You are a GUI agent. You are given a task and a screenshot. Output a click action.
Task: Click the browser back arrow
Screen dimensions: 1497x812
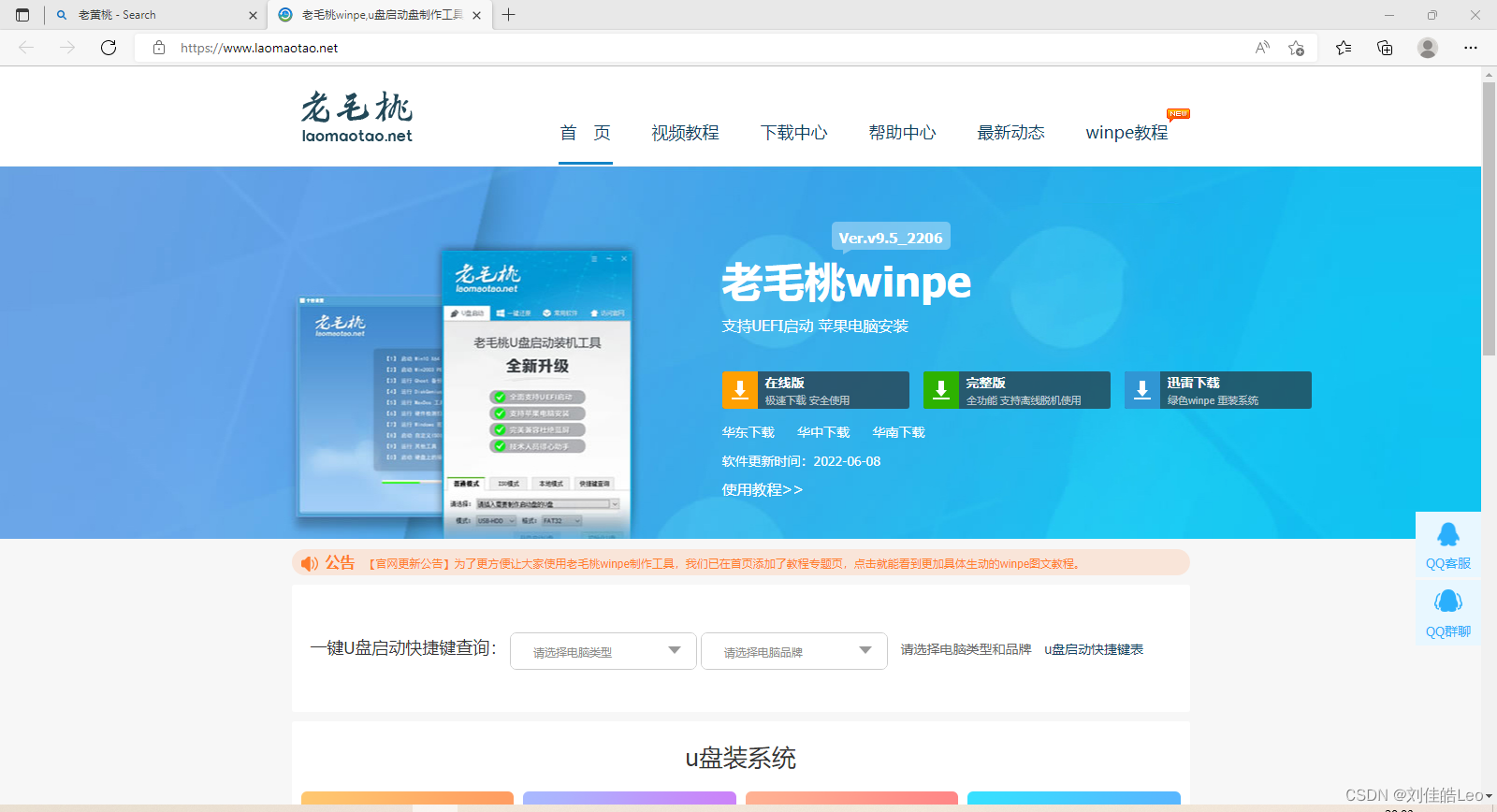tap(26, 48)
